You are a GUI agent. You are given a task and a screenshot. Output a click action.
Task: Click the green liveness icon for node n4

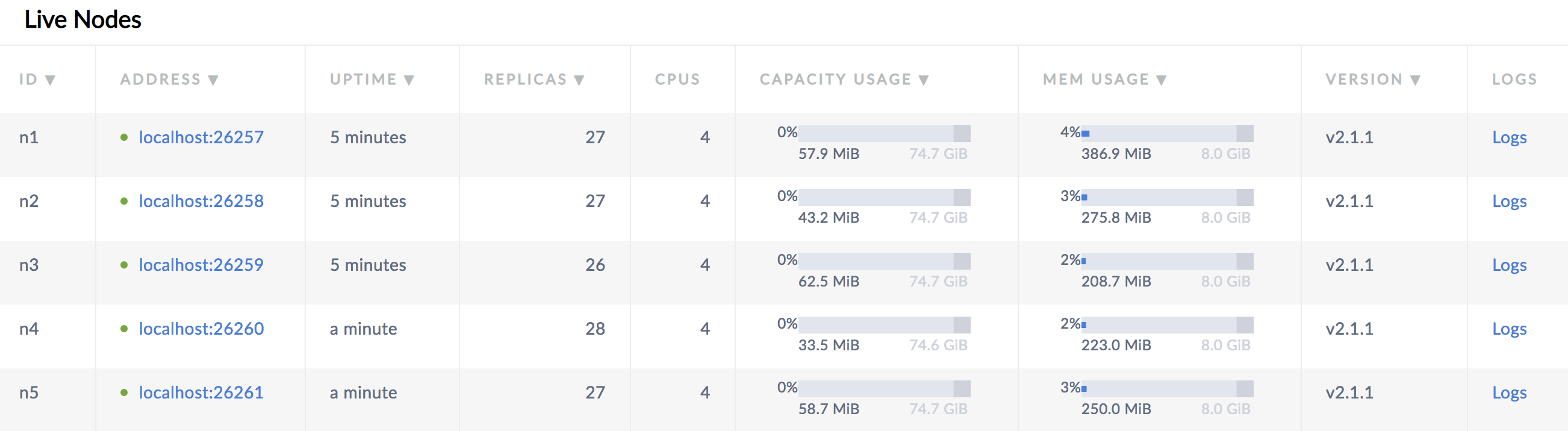(126, 329)
